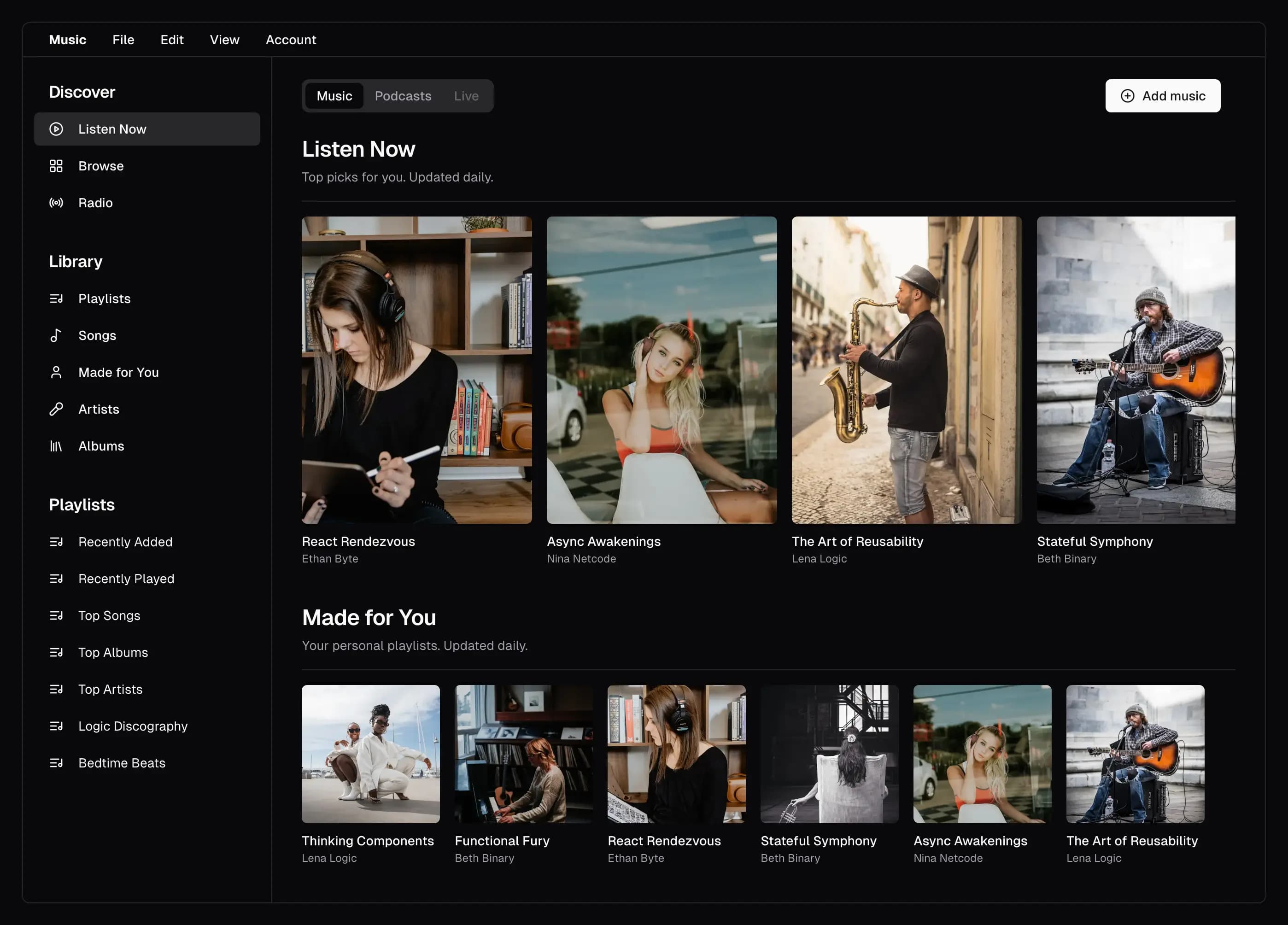Open the View menu in menubar
The image size is (1288, 925).
pyautogui.click(x=224, y=40)
